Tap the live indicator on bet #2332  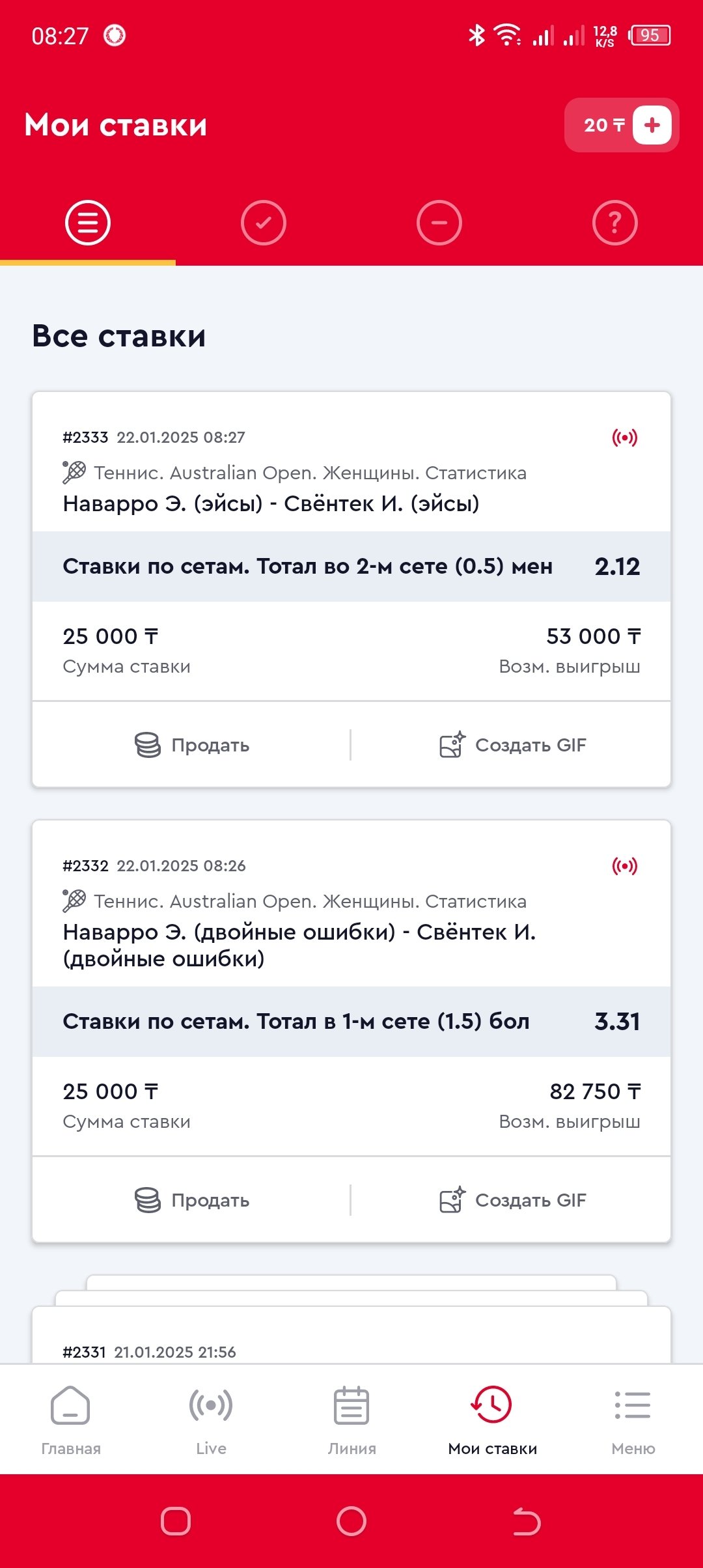tap(624, 866)
